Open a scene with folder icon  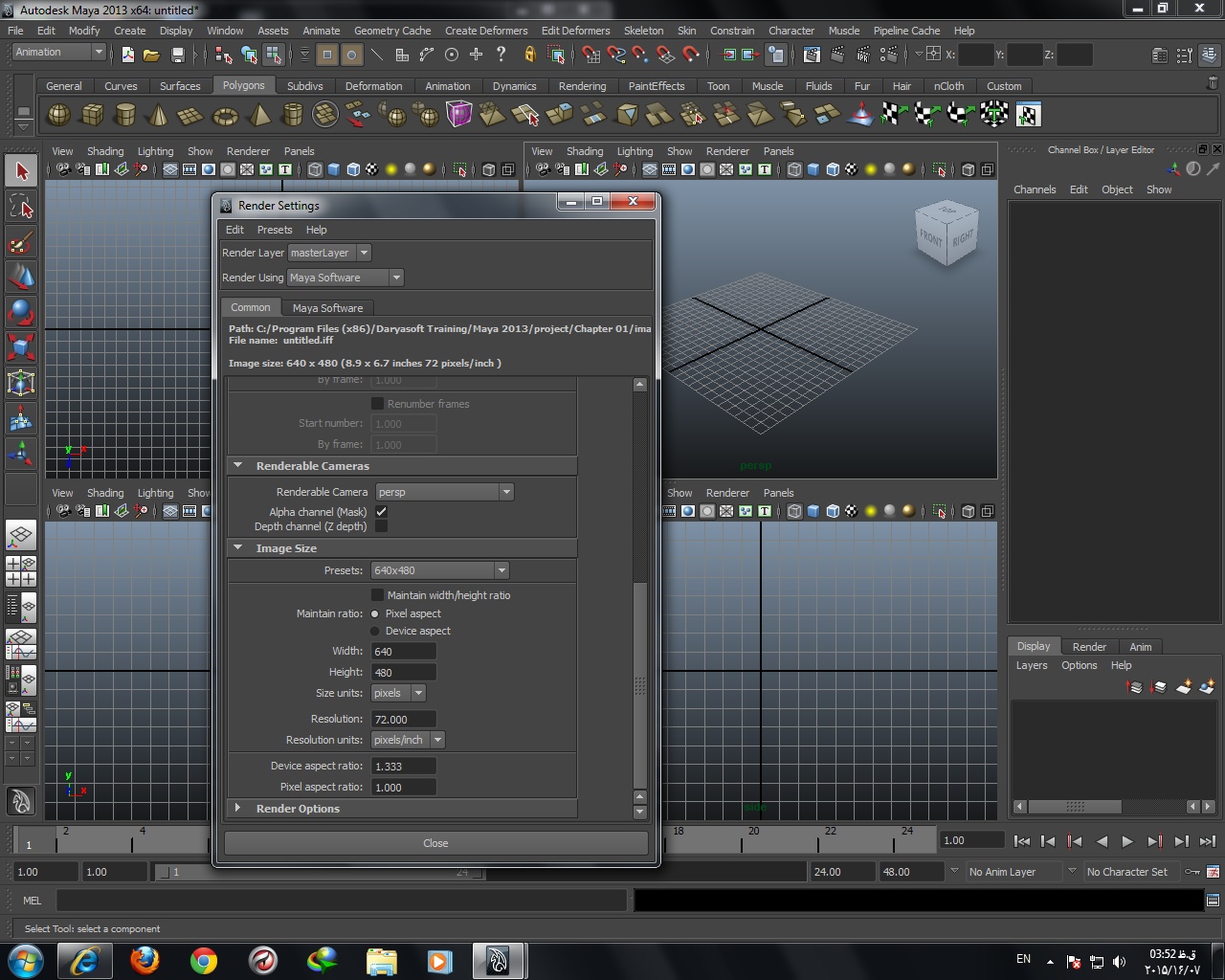[x=151, y=55]
